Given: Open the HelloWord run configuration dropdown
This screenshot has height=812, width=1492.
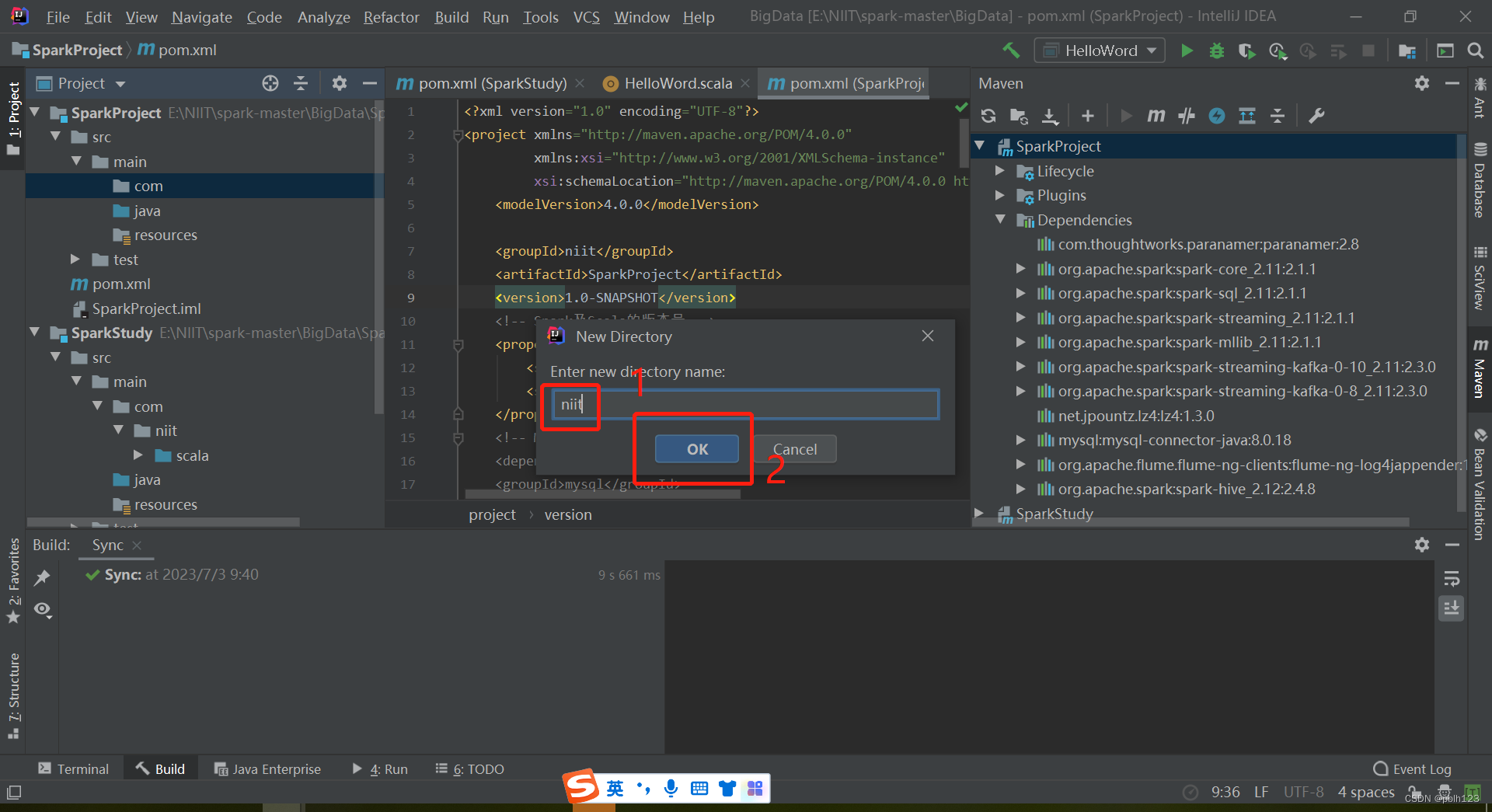Looking at the screenshot, I should 1100,51.
